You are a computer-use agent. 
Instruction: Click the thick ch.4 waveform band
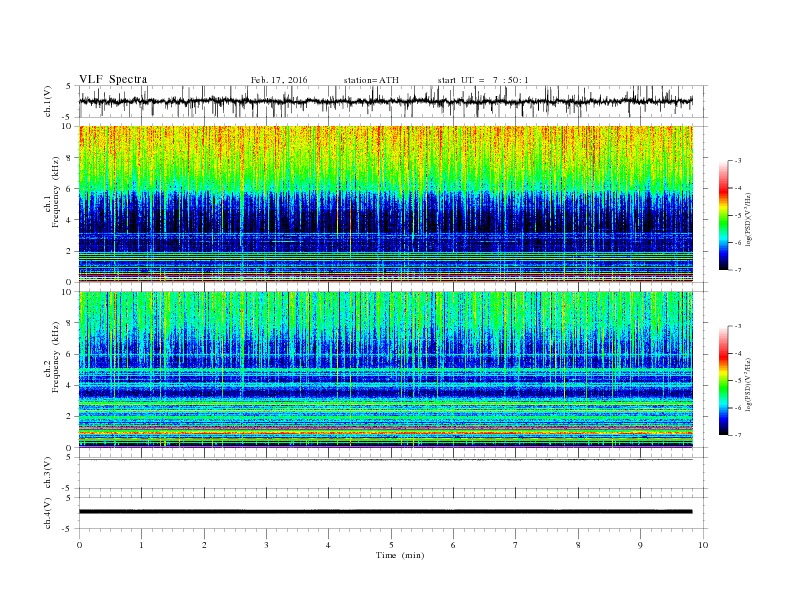coord(385,512)
